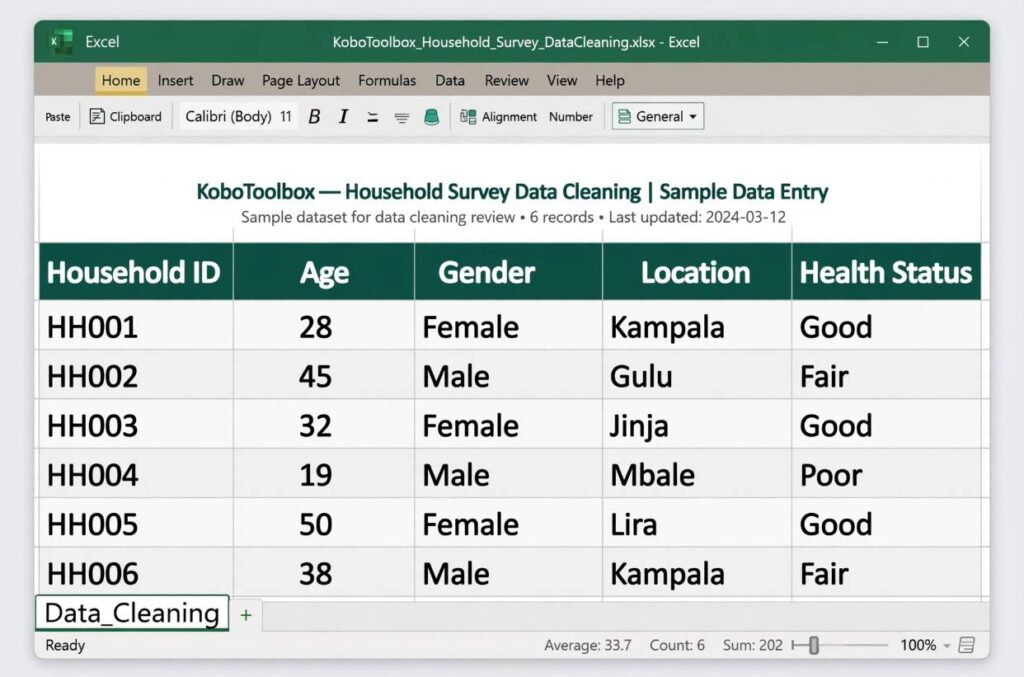Select the age cell 50
This screenshot has height=677, width=1024.
[324, 524]
